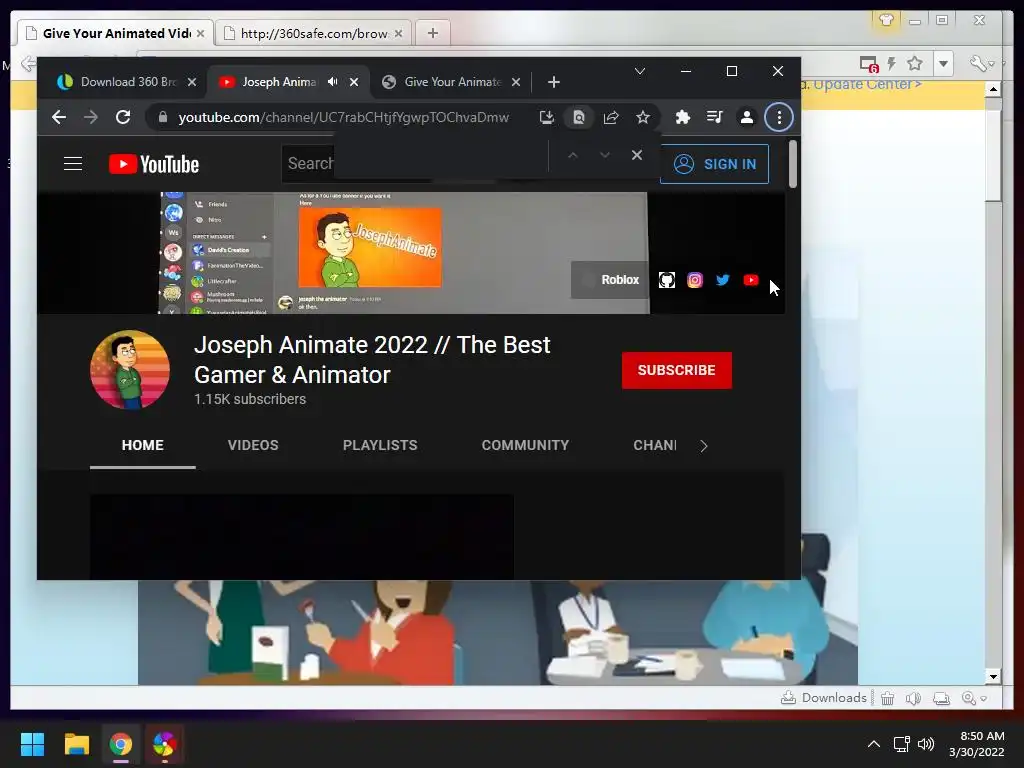1024x768 pixels.
Task: Open the Chrome profile avatar
Action: (x=746, y=118)
